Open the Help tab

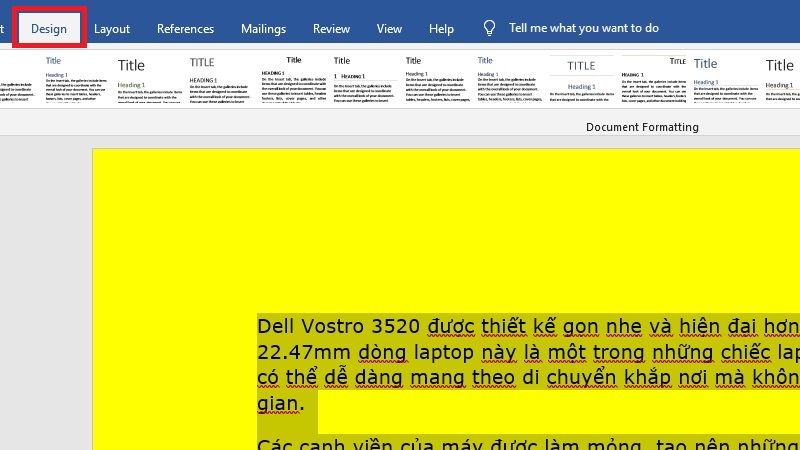click(441, 29)
